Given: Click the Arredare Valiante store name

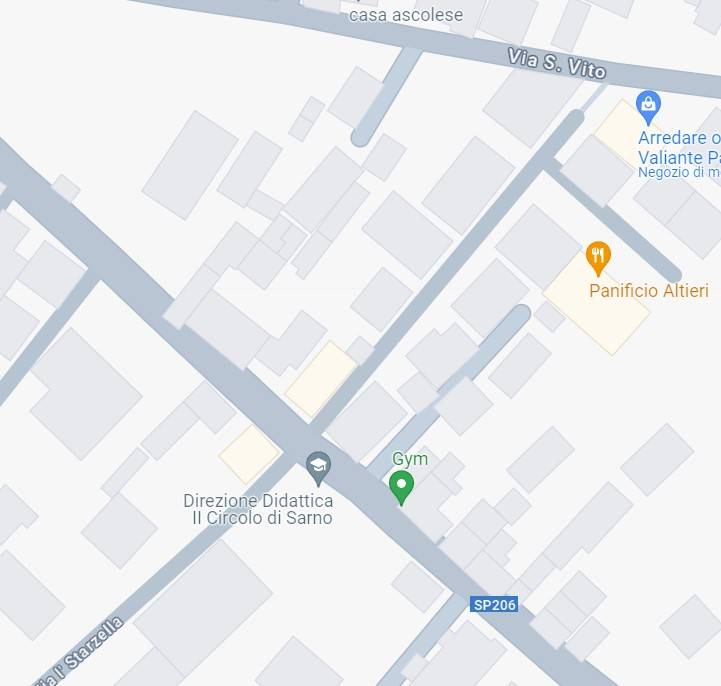Looking at the screenshot, I should click(x=679, y=148).
